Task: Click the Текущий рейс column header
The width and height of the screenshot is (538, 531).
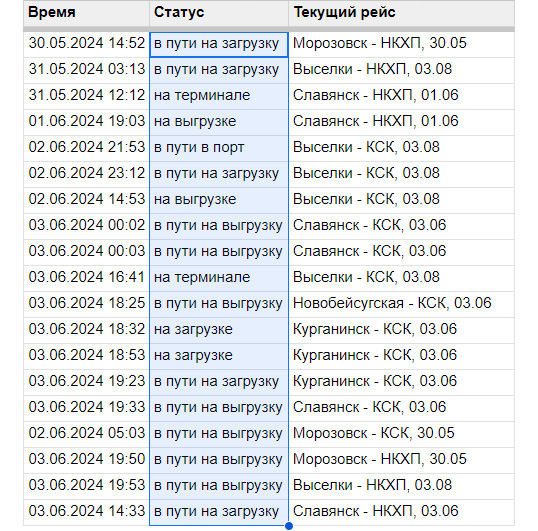Action: [401, 13]
